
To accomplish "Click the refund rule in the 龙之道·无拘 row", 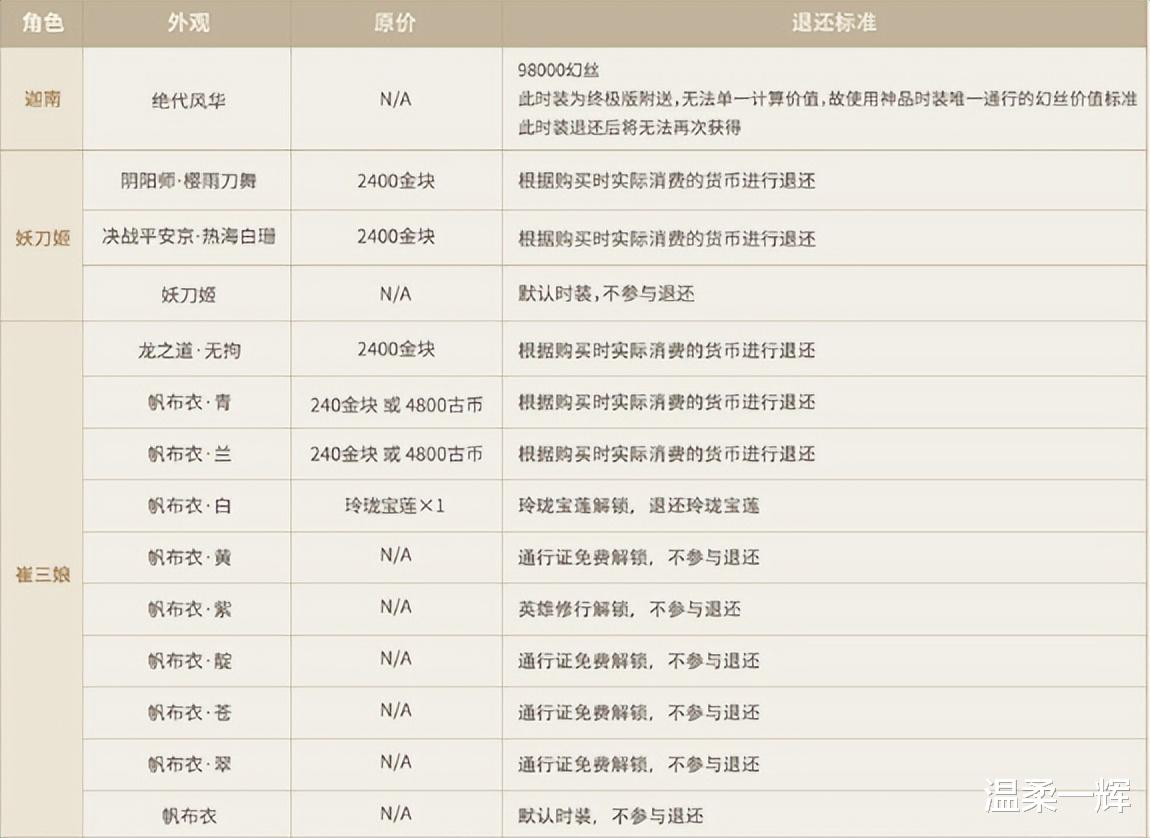I will coord(666,350).
